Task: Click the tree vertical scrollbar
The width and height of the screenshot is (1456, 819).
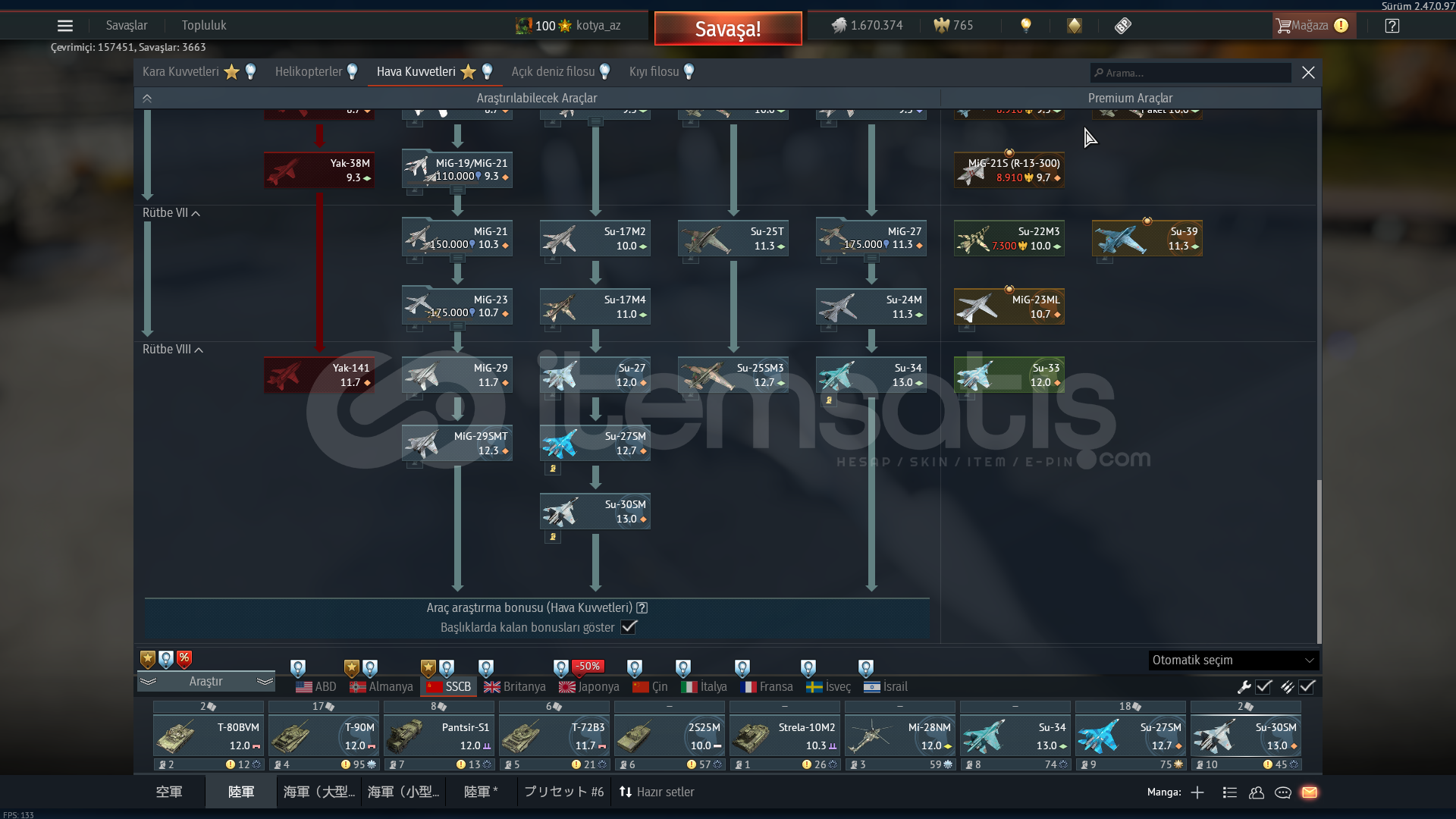Action: point(1319,561)
